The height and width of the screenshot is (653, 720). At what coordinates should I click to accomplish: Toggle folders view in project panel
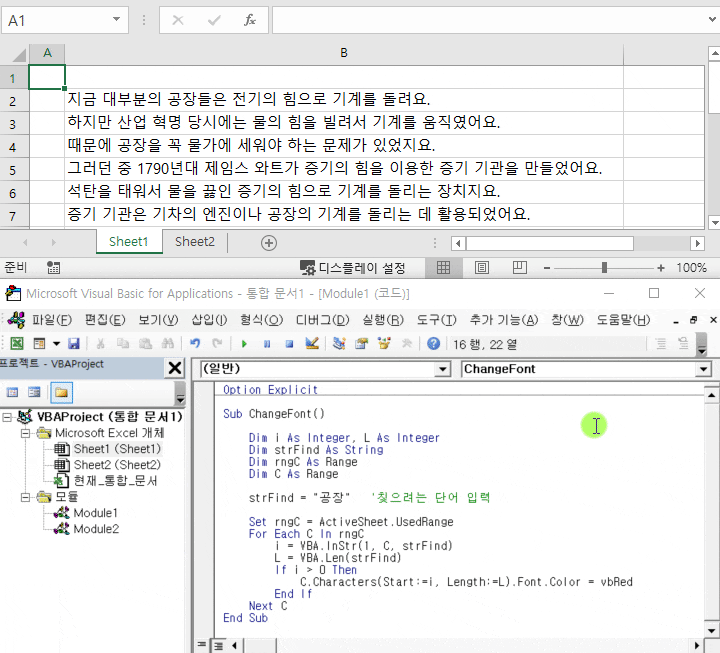click(61, 392)
